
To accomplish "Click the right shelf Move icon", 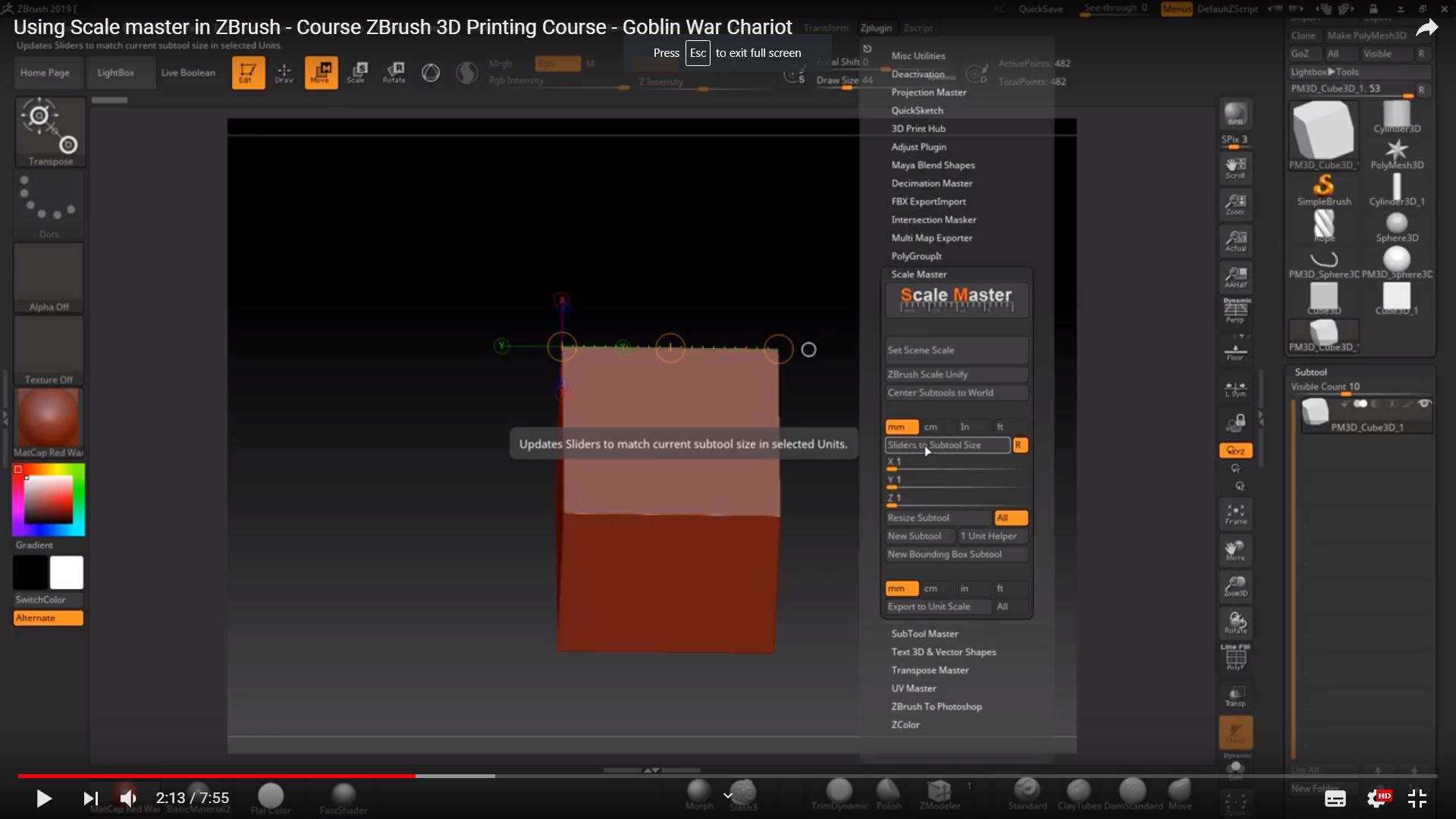I will (x=1235, y=551).
